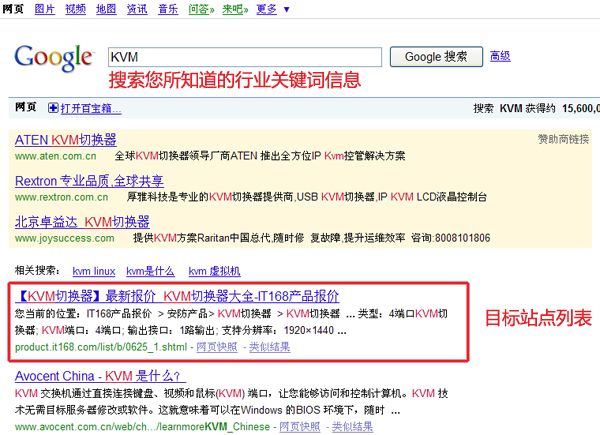This screenshot has width=600, height=435.
Task: Open the IT168 KVM切换器 最新报价 result
Action: [177, 297]
